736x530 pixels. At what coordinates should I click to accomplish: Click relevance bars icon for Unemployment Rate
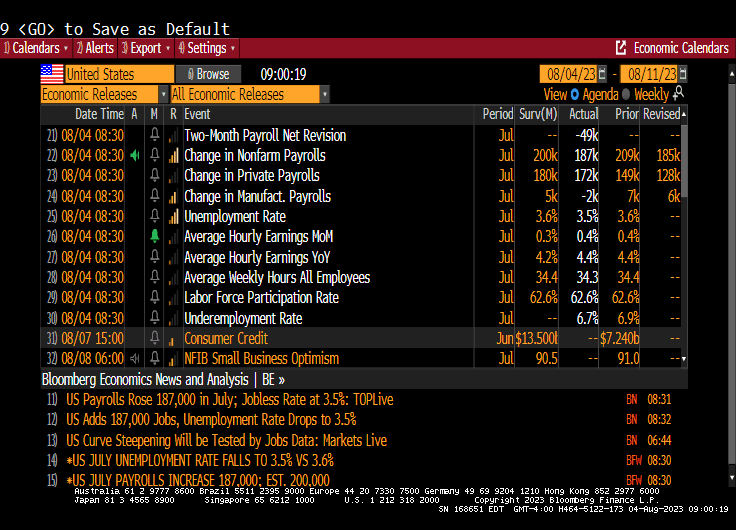tap(173, 217)
